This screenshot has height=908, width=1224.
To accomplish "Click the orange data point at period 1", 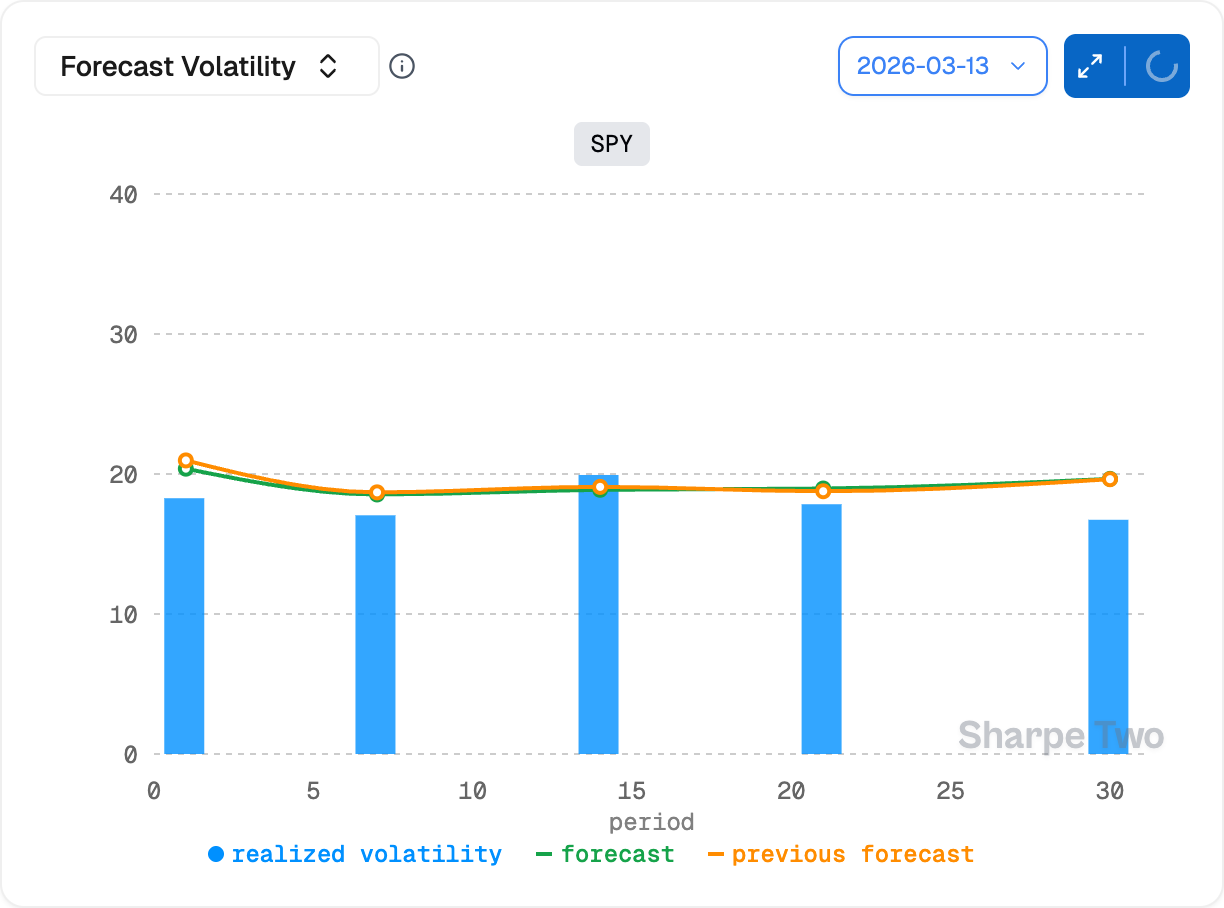I will pyautogui.click(x=186, y=461).
